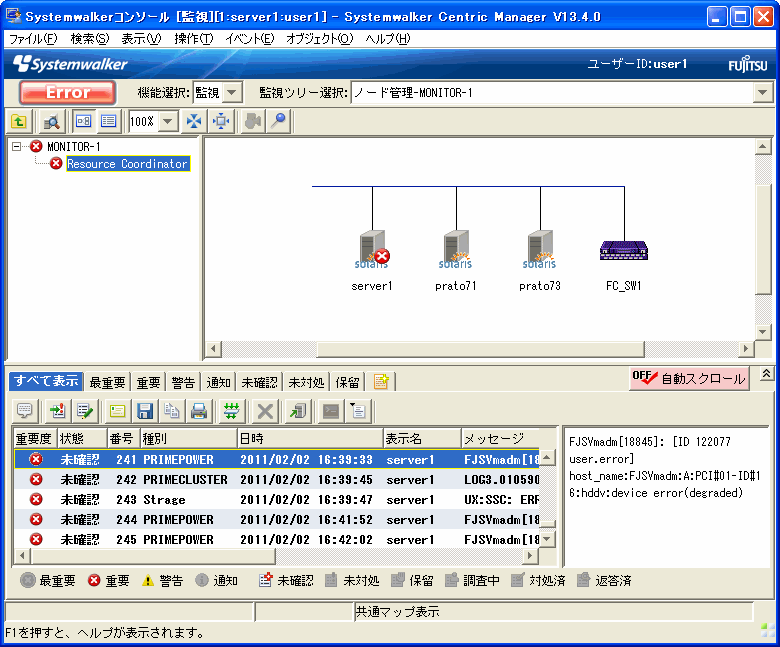Click the event detail card icon
Viewport: 780px width, 647px height.
point(117,411)
